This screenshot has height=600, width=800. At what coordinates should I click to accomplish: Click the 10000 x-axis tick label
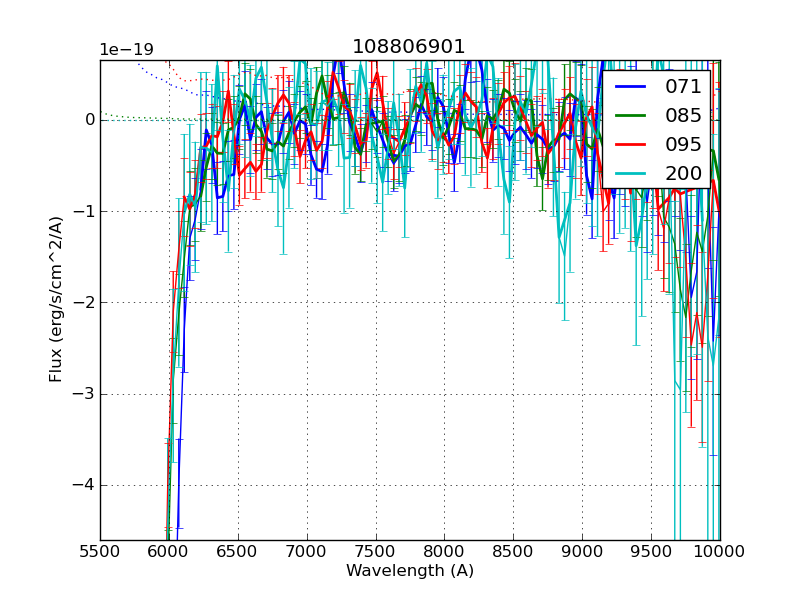click(x=719, y=551)
